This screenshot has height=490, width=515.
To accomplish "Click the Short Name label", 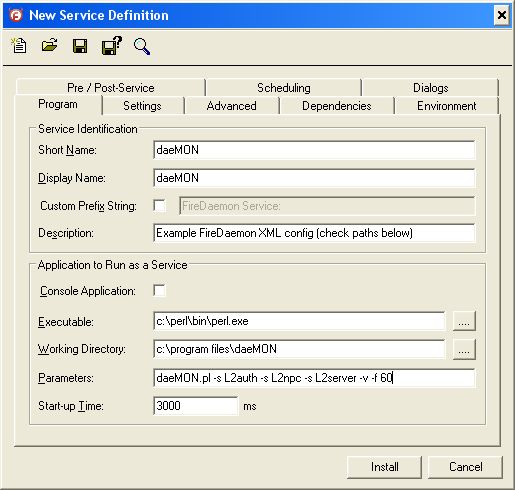I will coord(67,150).
